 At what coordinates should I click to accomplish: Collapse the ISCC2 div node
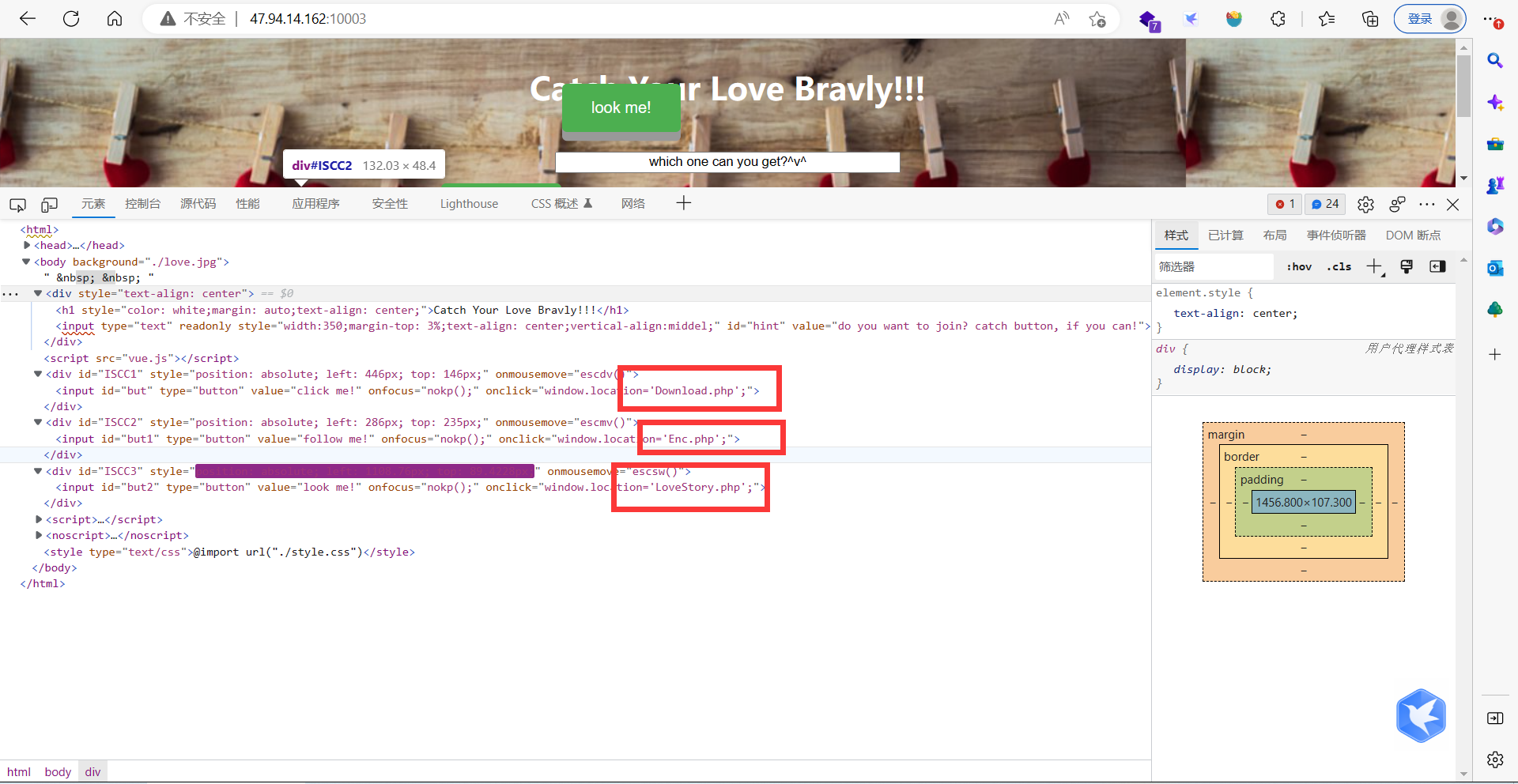37,422
